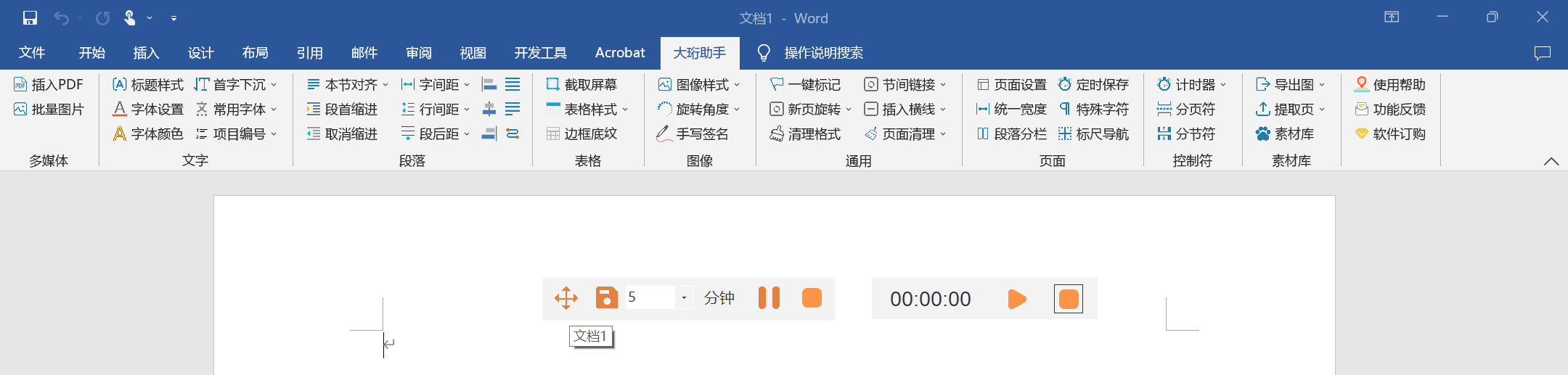Switch to the 引用 ribbon tab
Image resolution: width=1568 pixels, height=375 pixels.
tap(310, 52)
